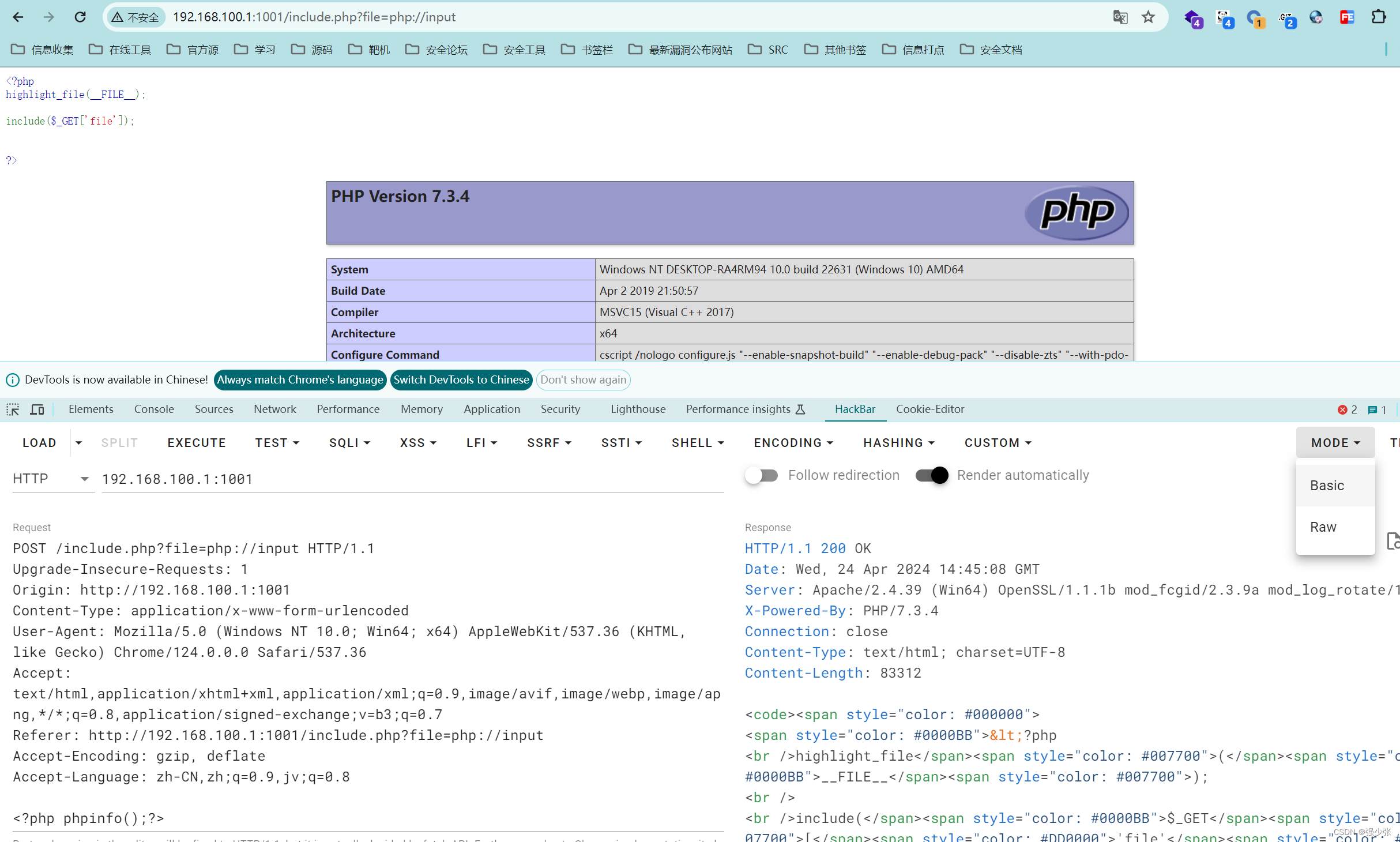Viewport: 1400px width, 842px height.
Task: Toggle the device toolbar icon in DevTools
Action: coord(37,409)
